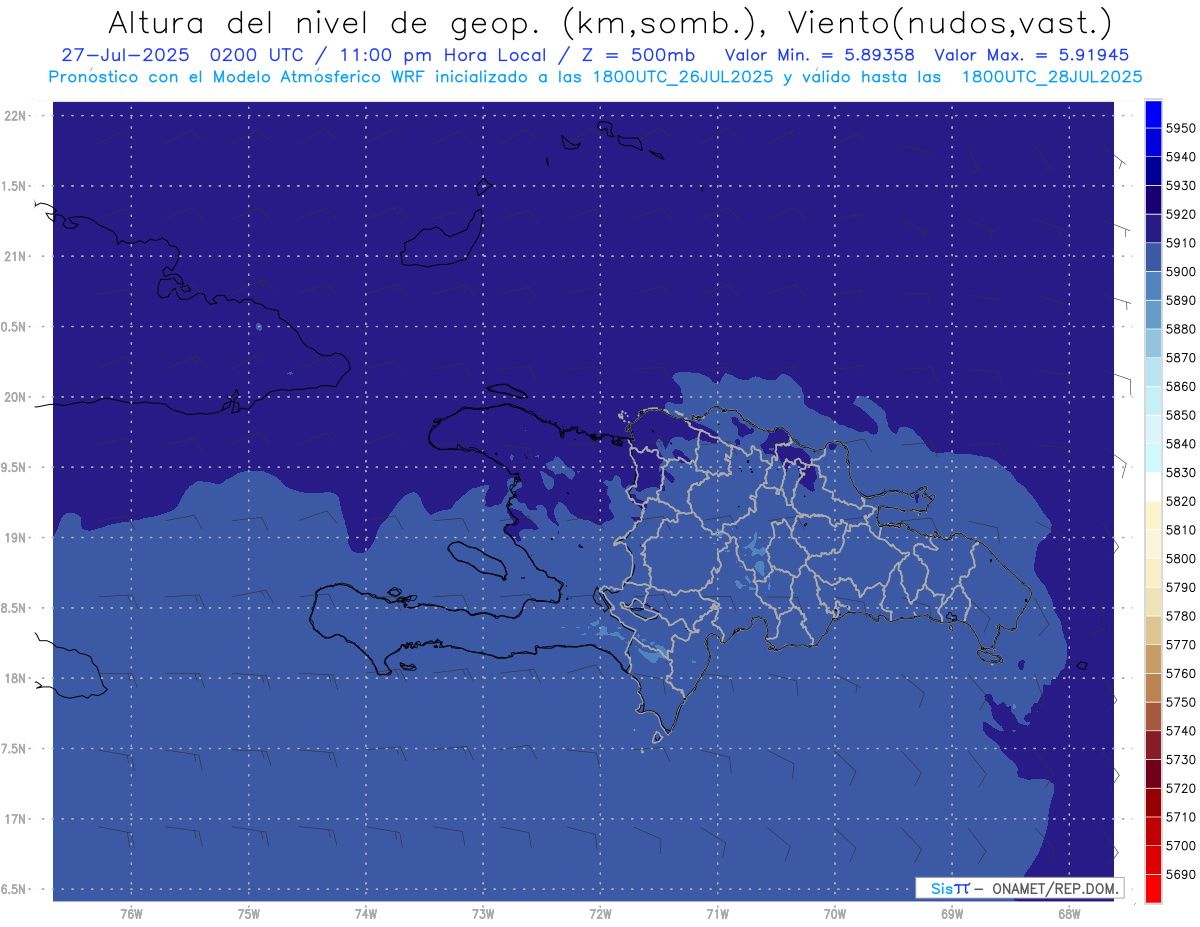Viewport: 1200px width, 927px height.
Task: Click the 73W longitude label
Action: click(483, 914)
